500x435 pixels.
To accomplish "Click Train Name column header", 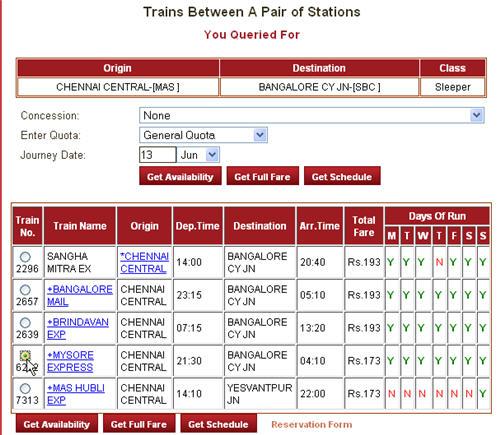I will click(x=80, y=226).
